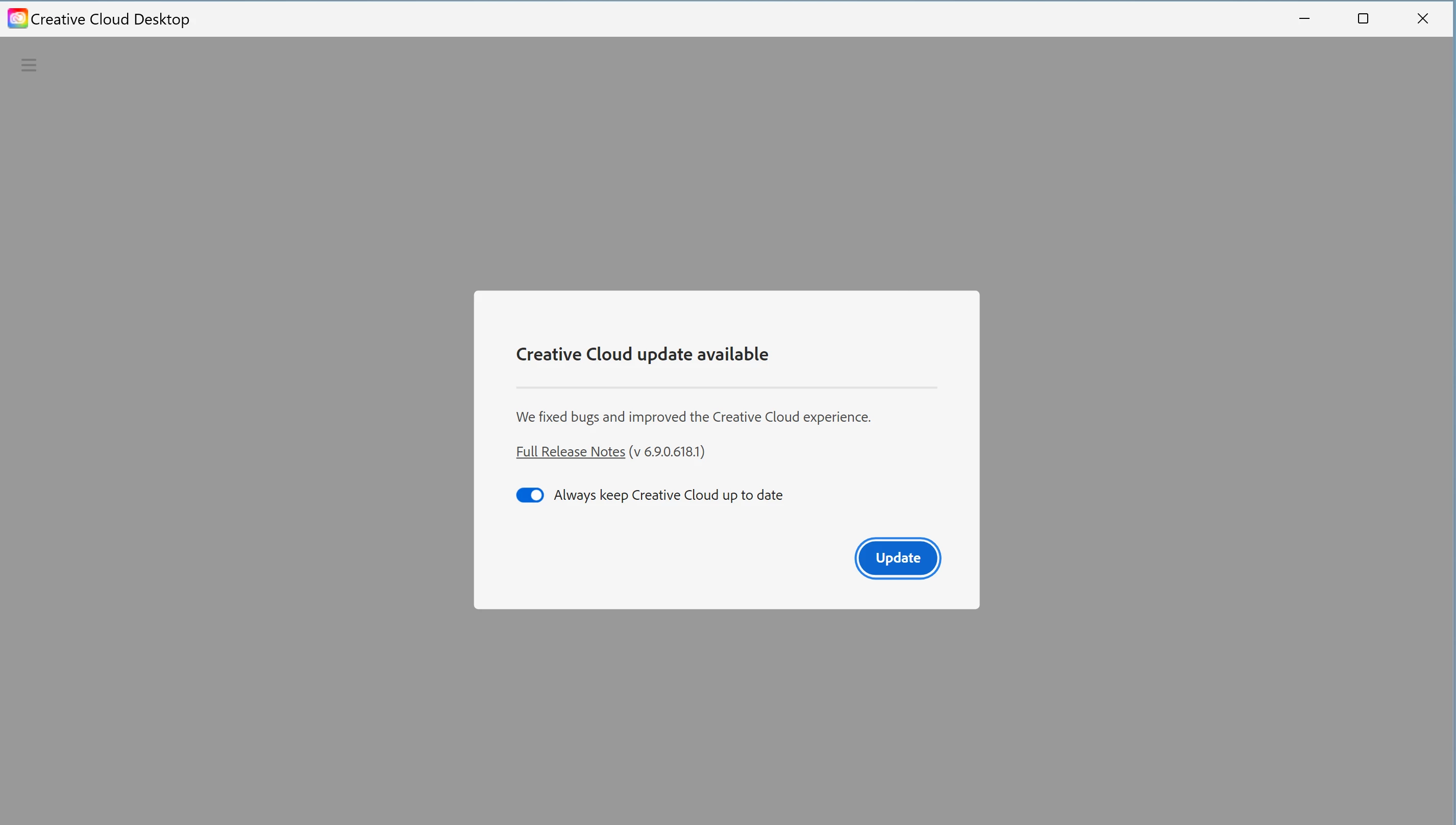Open the Full Release Notes link

[570, 452]
